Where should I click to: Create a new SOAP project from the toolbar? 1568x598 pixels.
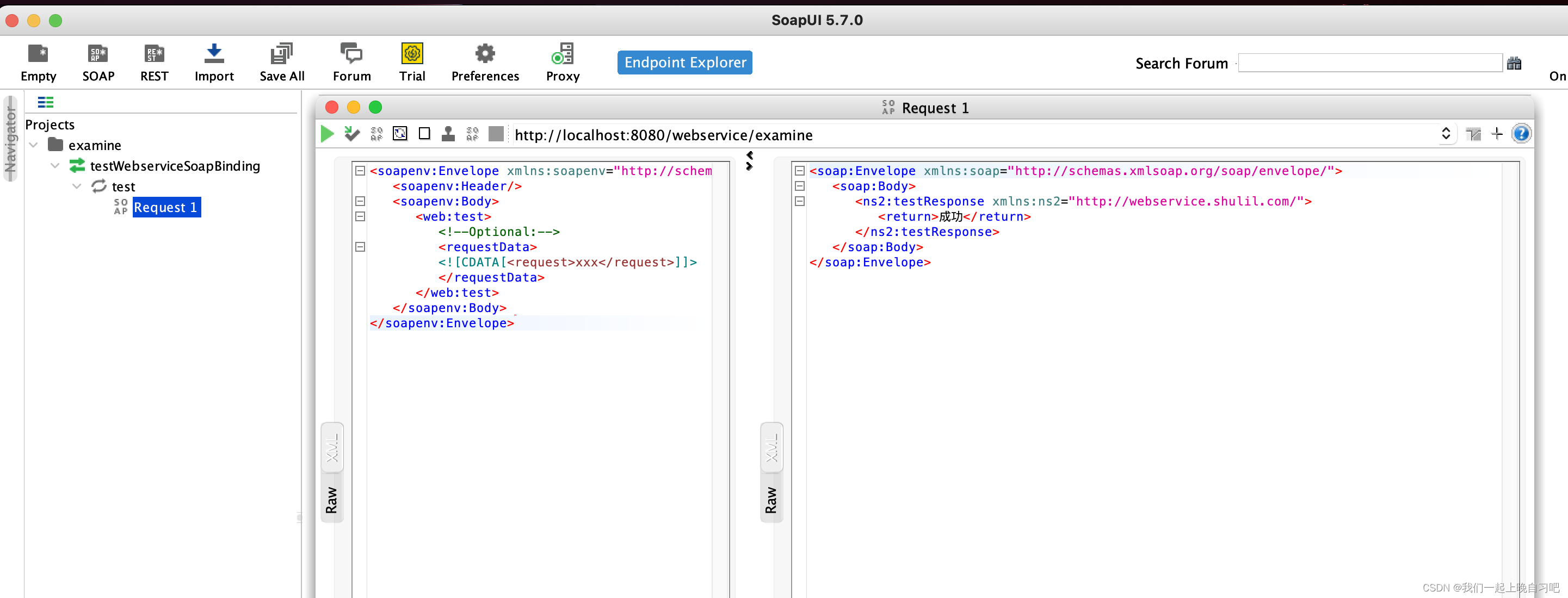98,61
